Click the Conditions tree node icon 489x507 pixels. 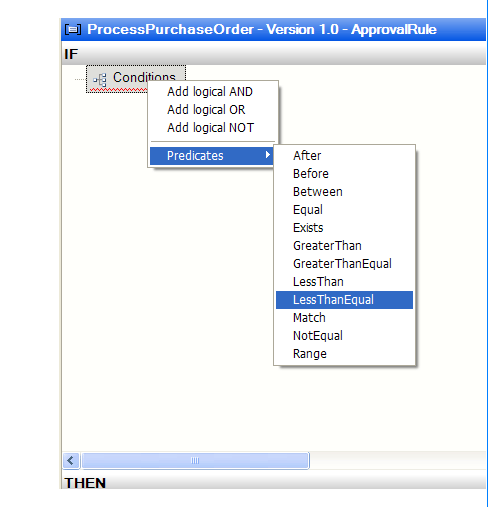point(100,80)
